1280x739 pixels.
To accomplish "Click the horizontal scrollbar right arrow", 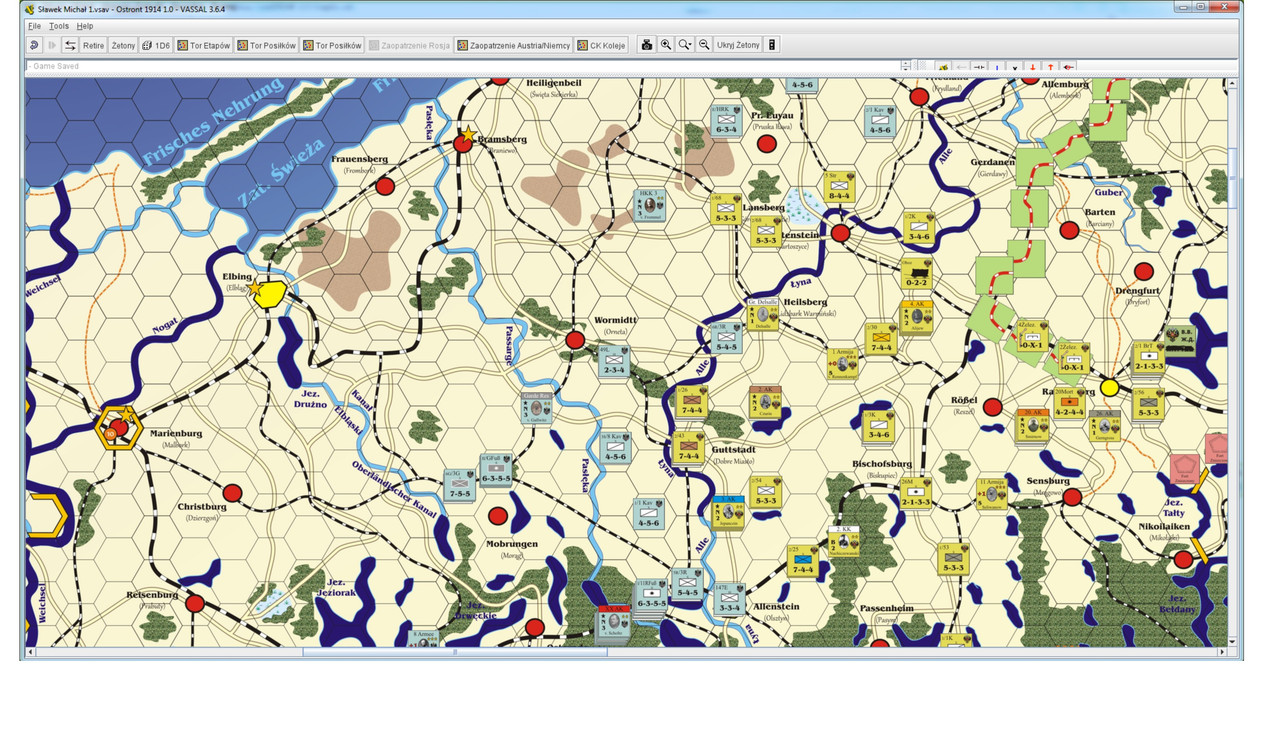I will pyautogui.click(x=1221, y=652).
